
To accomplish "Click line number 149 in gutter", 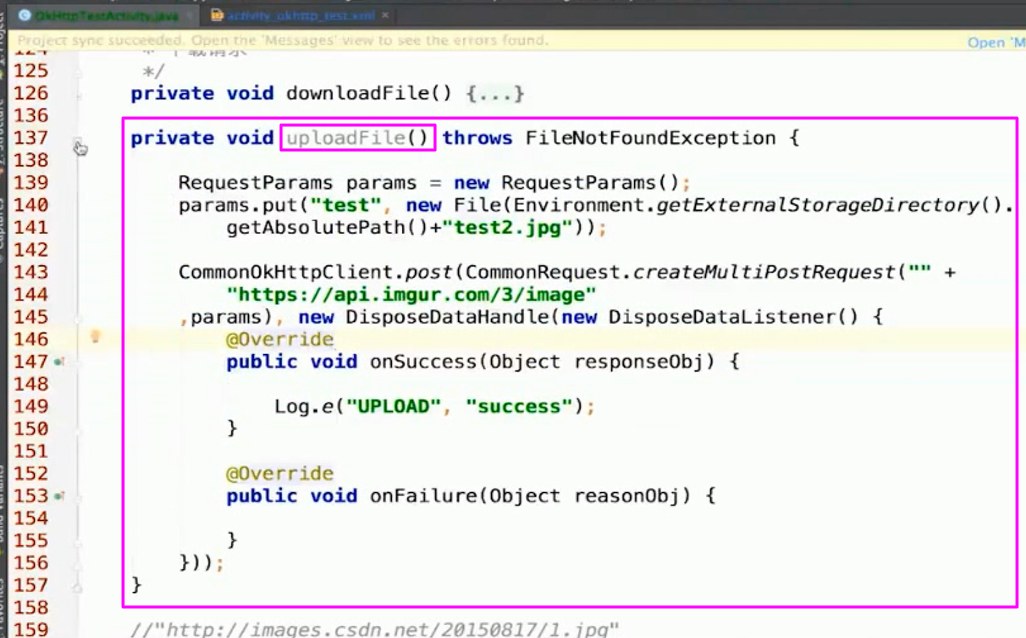I will [30, 406].
